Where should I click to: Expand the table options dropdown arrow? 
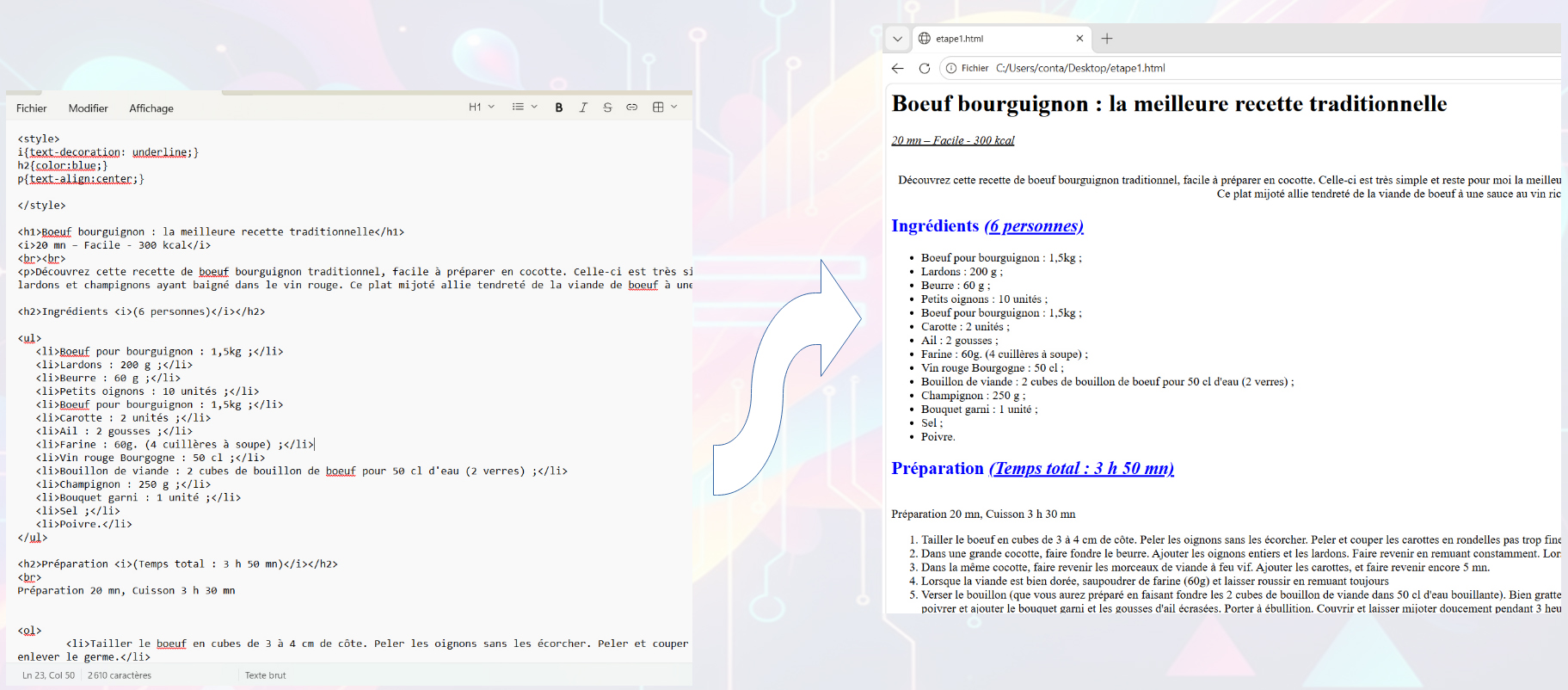pyautogui.click(x=674, y=108)
